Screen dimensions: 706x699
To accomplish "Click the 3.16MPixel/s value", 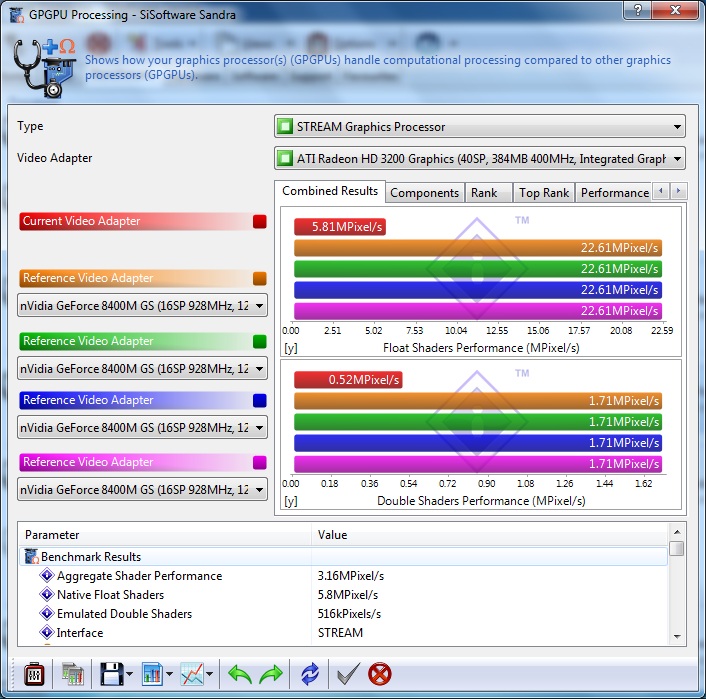I will coord(351,576).
